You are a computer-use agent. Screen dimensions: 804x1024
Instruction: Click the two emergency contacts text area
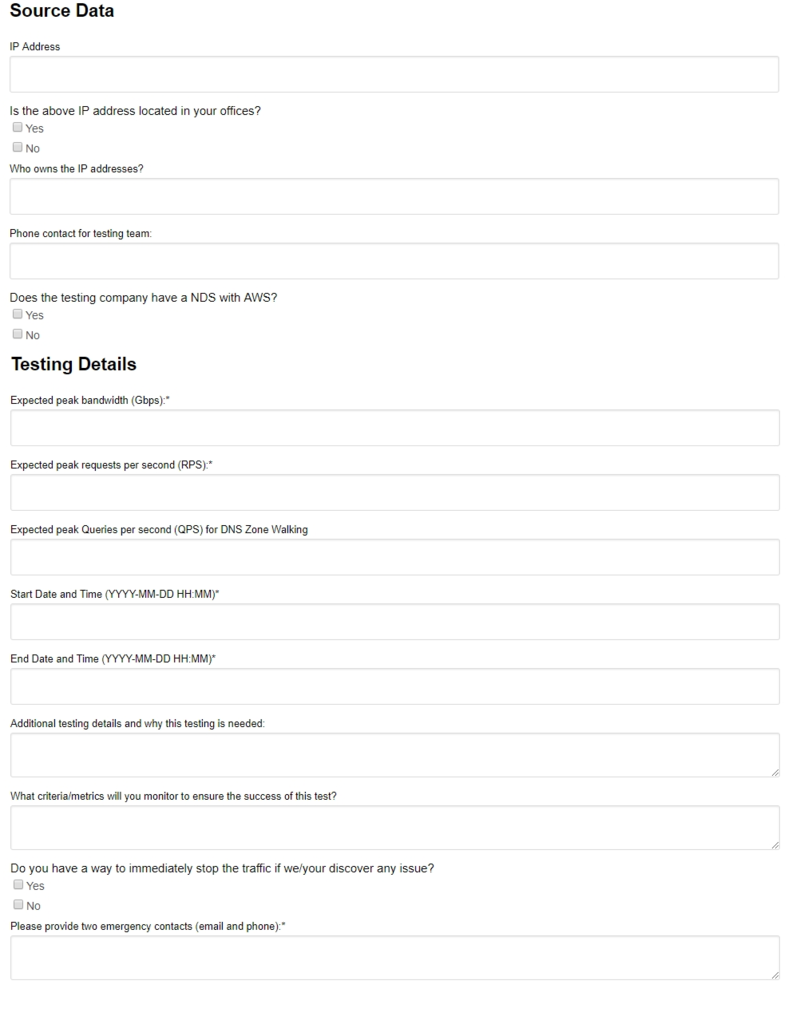tap(394, 958)
